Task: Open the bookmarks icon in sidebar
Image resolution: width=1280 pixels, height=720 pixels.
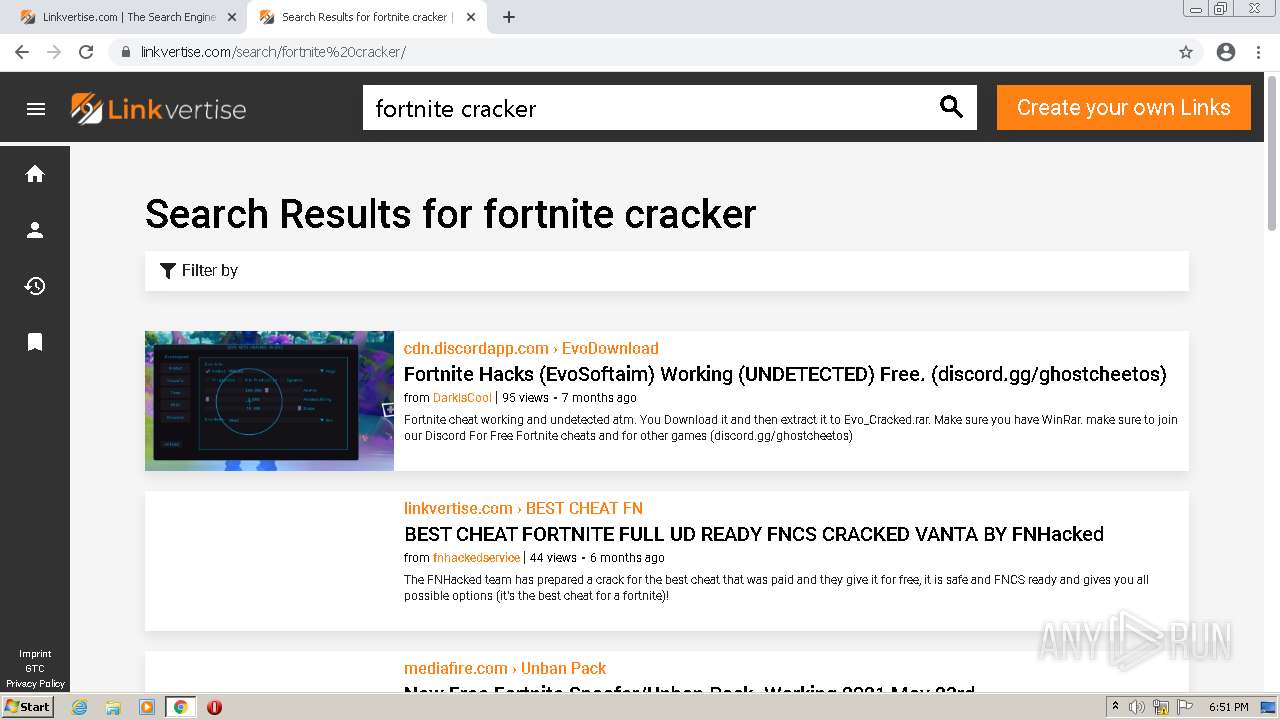Action: [x=35, y=342]
